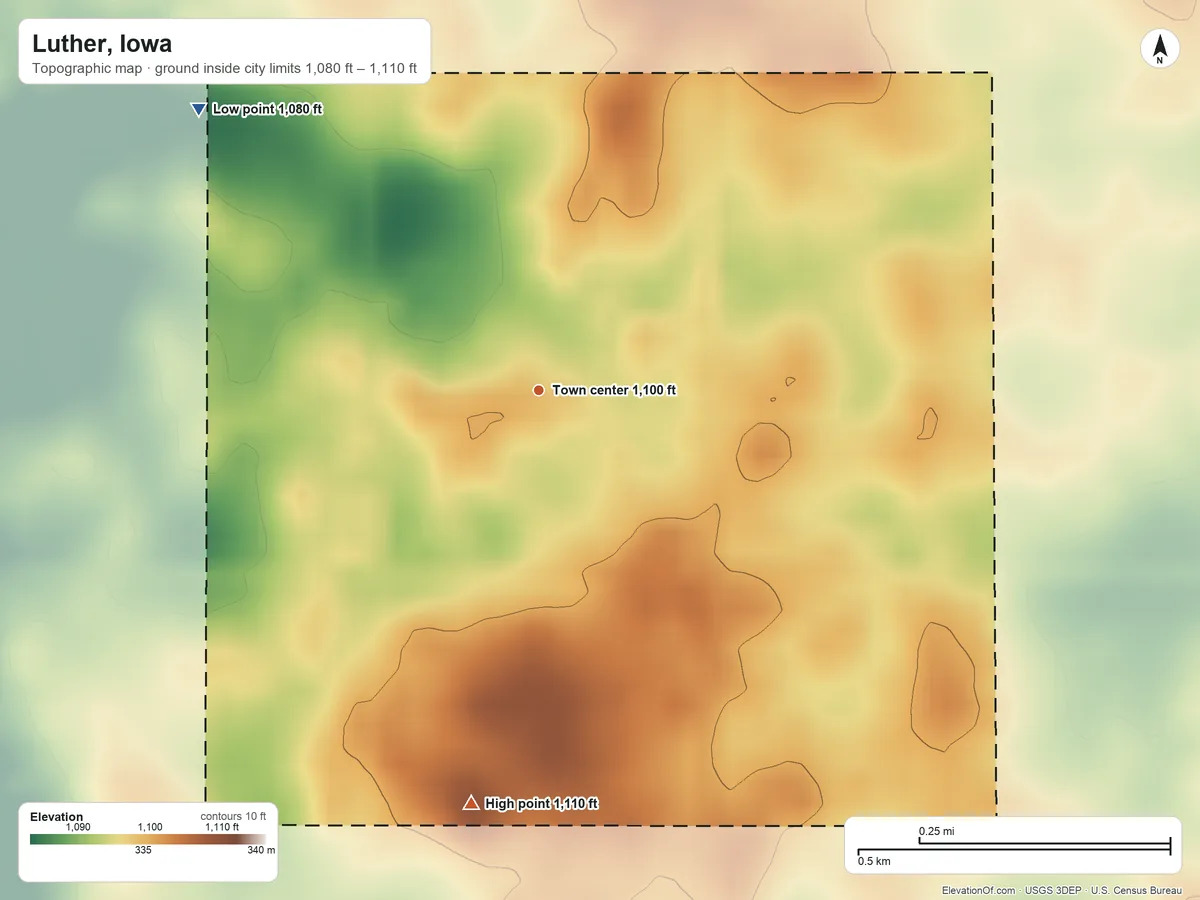Click the 'High point 1,110 ft' label

(541, 803)
